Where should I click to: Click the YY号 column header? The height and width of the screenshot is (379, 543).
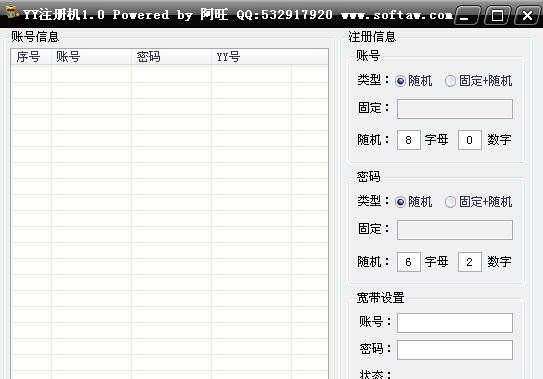pos(251,57)
